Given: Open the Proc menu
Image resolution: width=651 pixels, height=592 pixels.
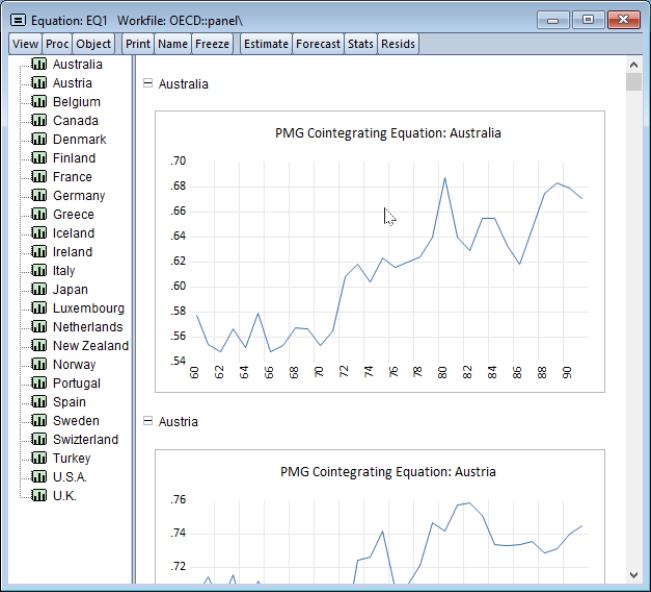Looking at the screenshot, I should (57, 43).
